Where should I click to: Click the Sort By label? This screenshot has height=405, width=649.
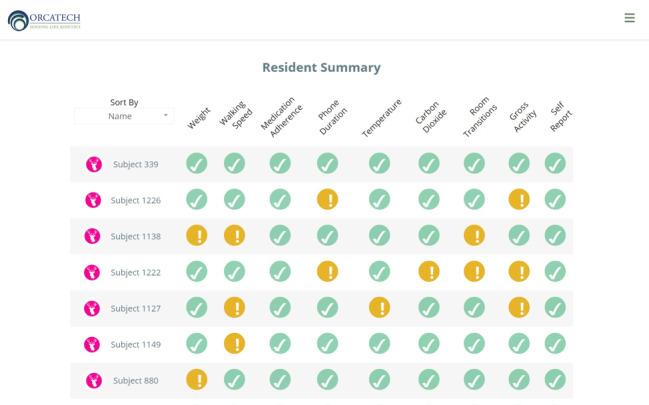[x=124, y=102]
